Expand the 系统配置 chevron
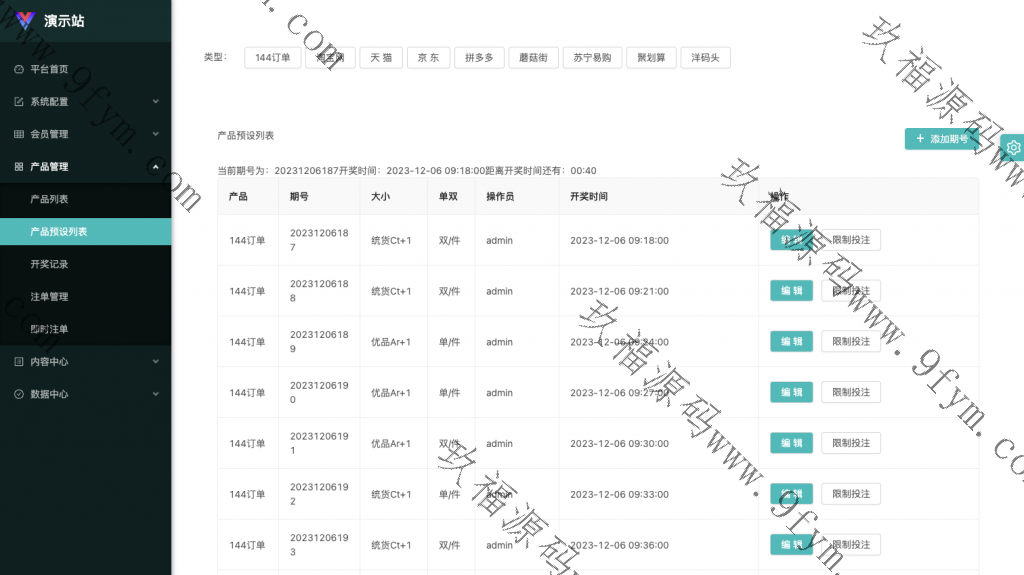The image size is (1024, 575). click(155, 102)
